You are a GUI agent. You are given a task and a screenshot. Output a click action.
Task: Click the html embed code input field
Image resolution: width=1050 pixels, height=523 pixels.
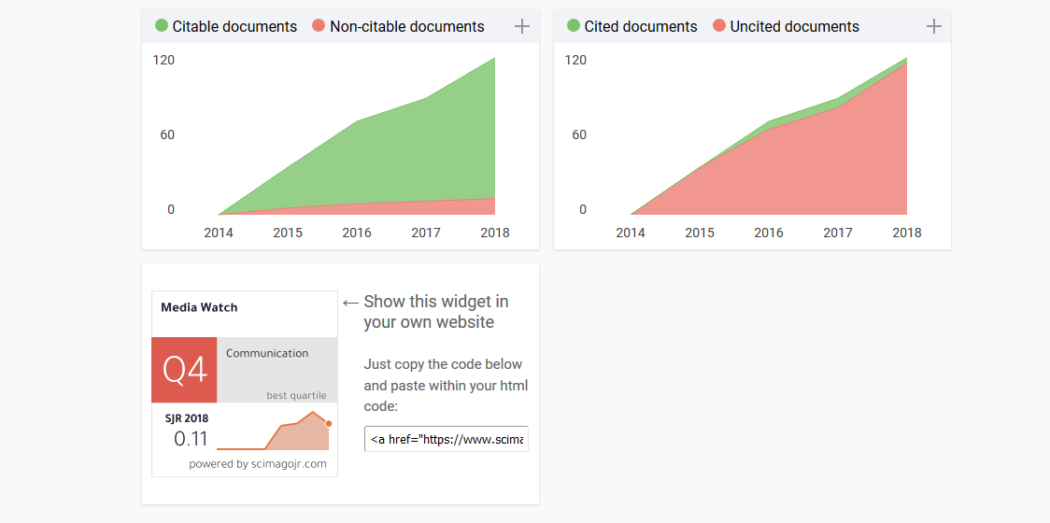(446, 439)
